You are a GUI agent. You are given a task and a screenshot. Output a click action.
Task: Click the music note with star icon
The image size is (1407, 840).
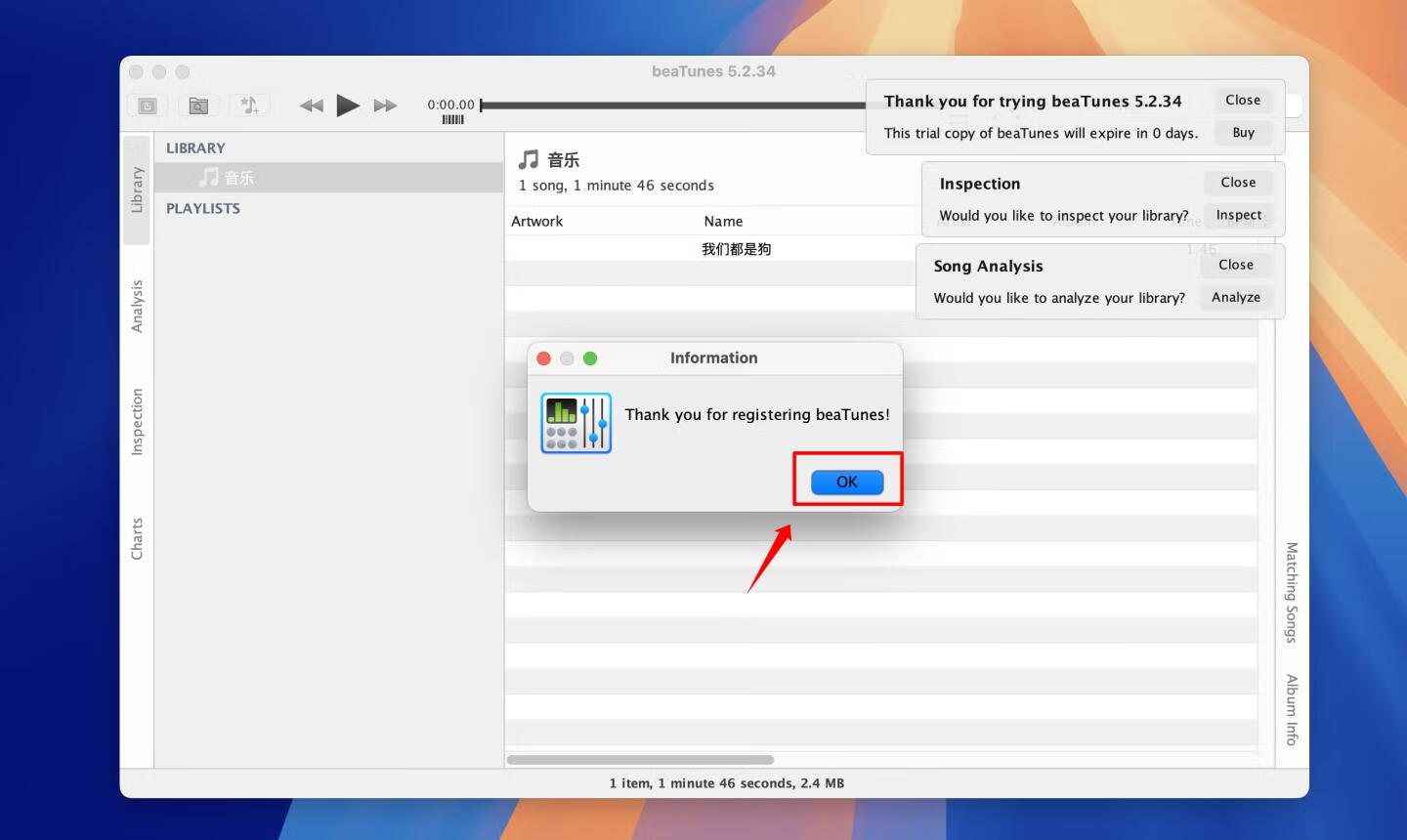(x=249, y=105)
